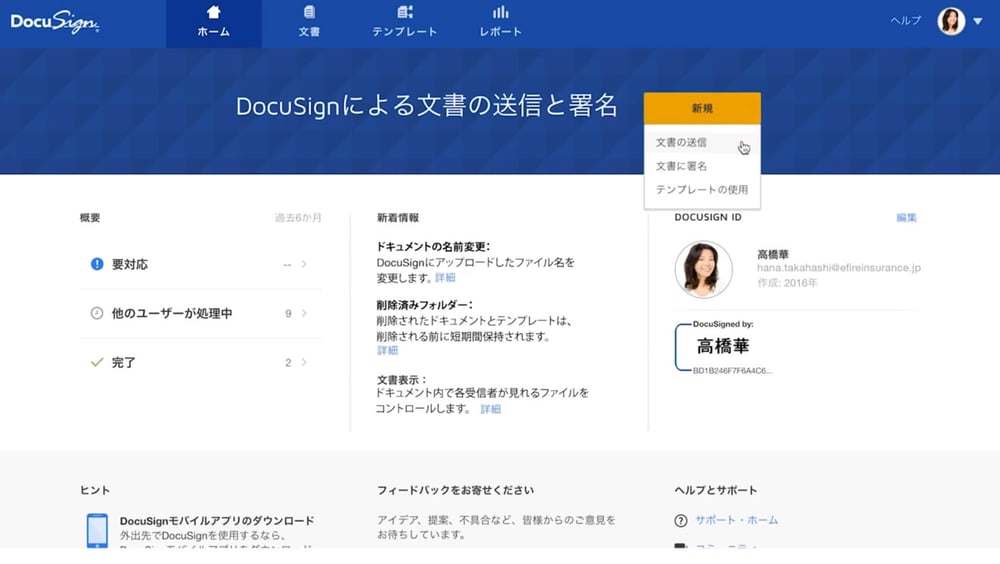Click the 過去6か月 period label

(x=298, y=218)
